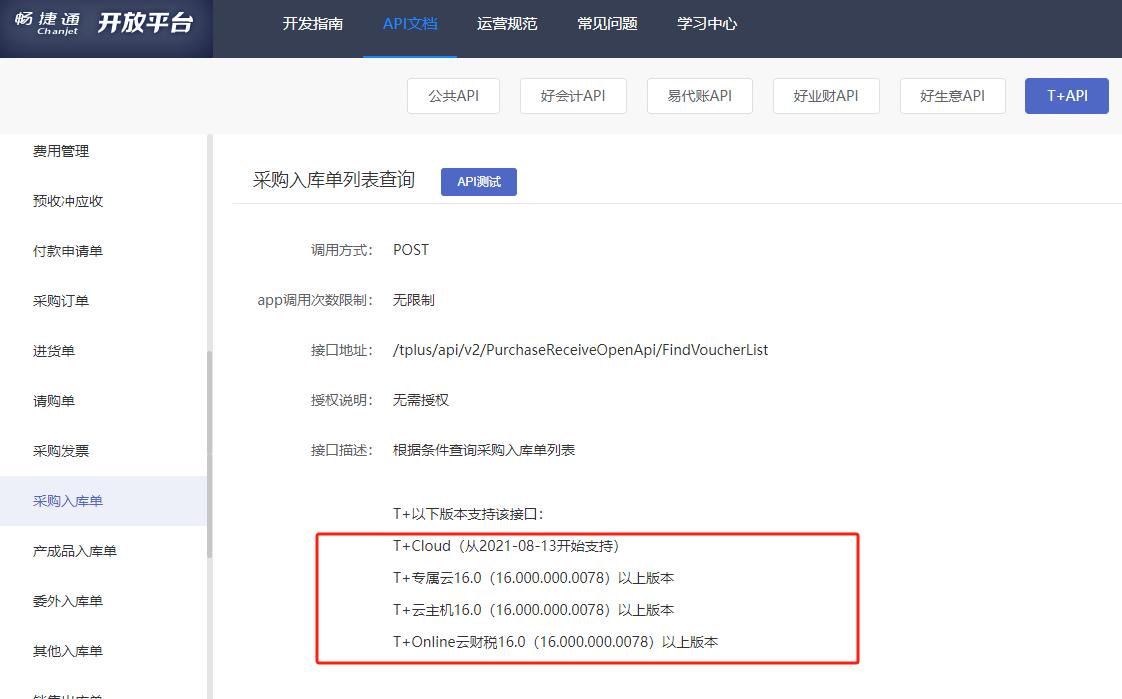Select 采购发票 sidebar item
This screenshot has width=1122, height=699.
(x=61, y=451)
